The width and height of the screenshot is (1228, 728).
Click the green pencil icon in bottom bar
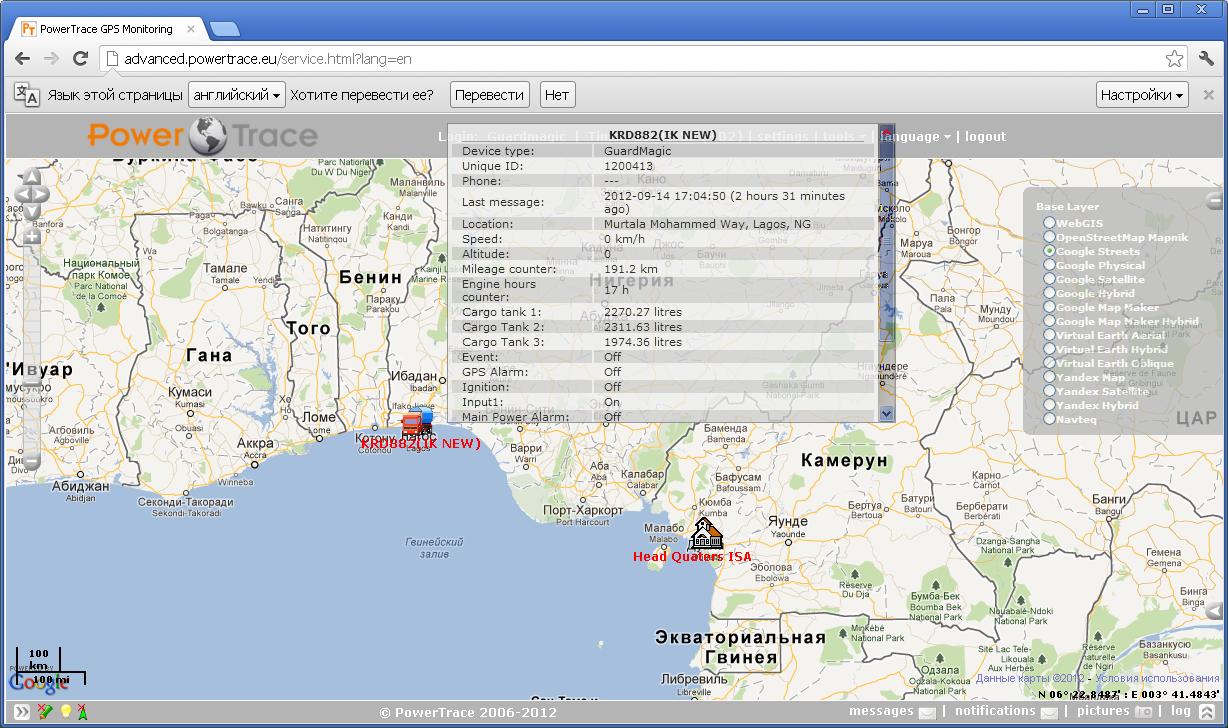44,711
